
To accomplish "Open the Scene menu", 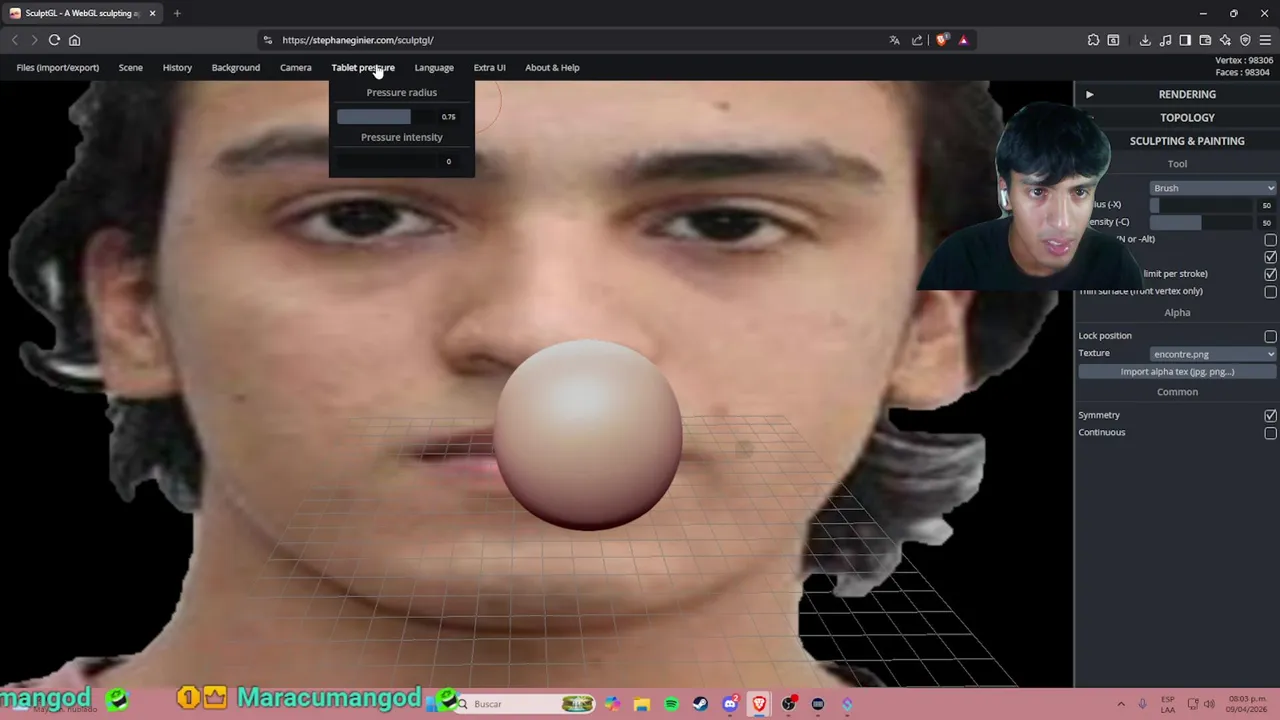I will 131,68.
